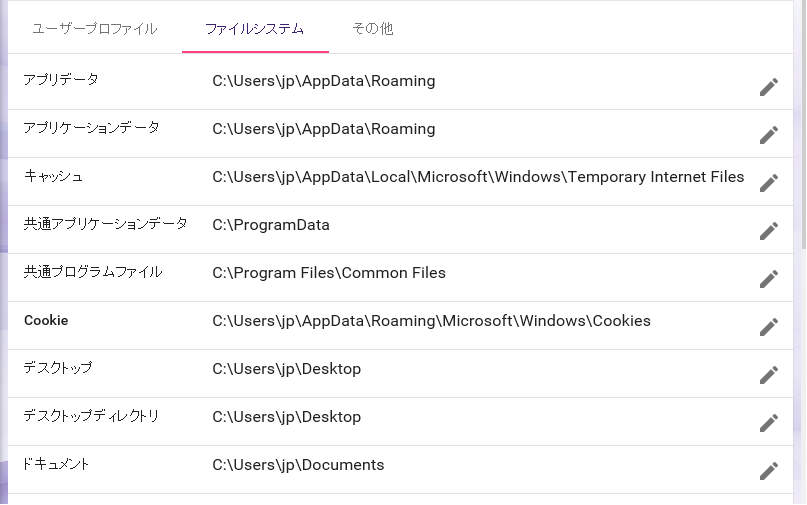The width and height of the screenshot is (807, 505).
Task: Click edit icon for デスクトップディレクトリ row
Action: 768,423
